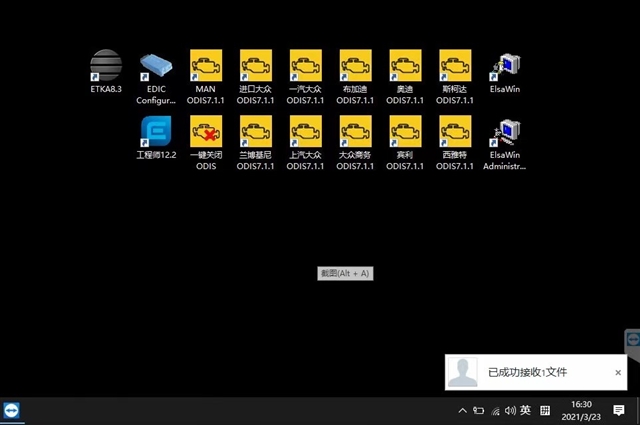640x425 pixels.
Task: Switch the 英 input language indicator
Action: [x=526, y=410]
